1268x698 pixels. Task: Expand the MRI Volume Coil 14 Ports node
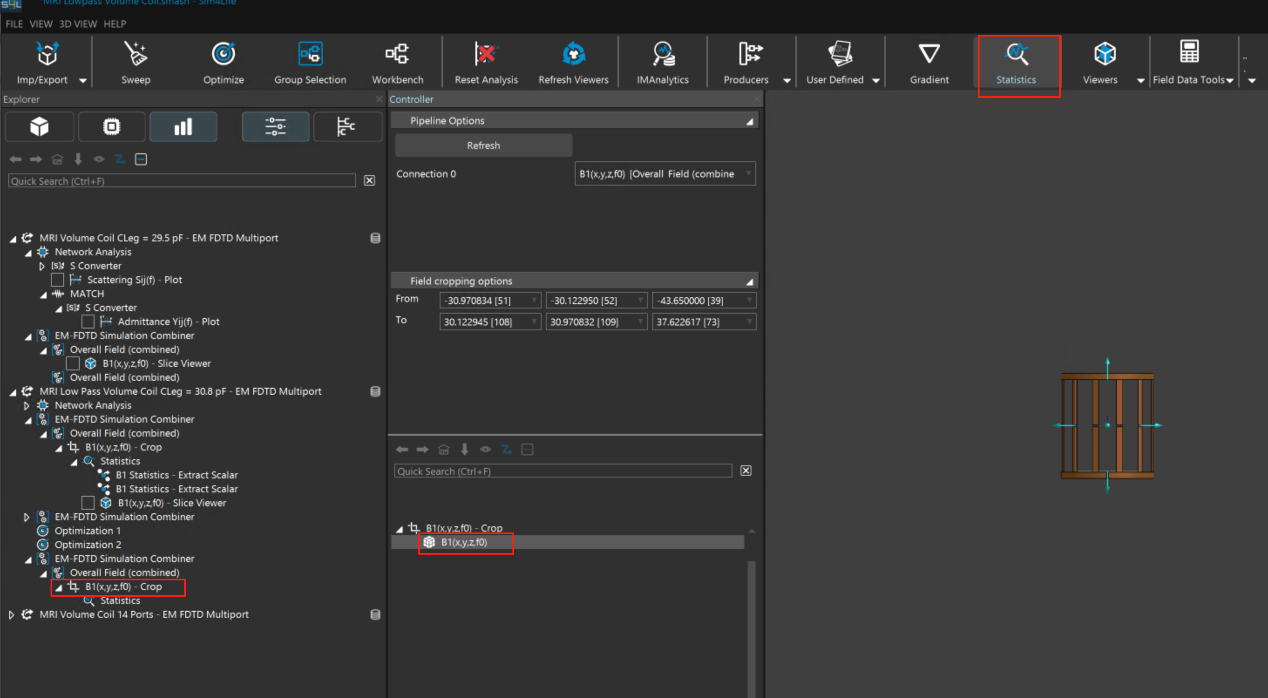click(13, 615)
